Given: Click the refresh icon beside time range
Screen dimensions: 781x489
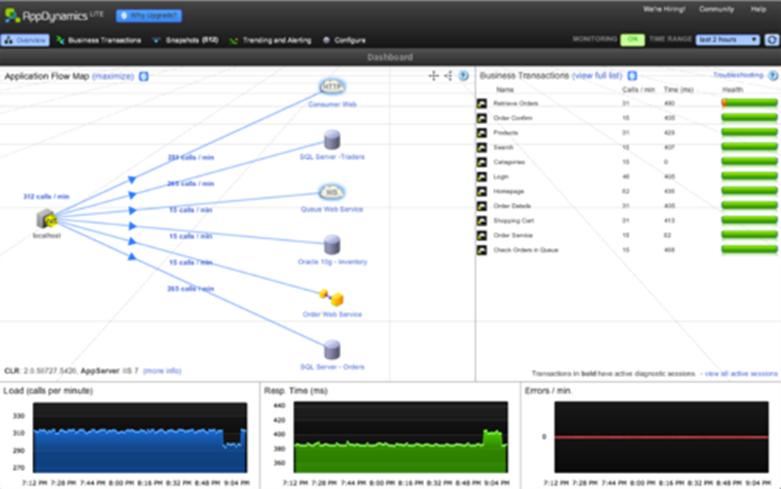Looking at the screenshot, I should coord(771,40).
